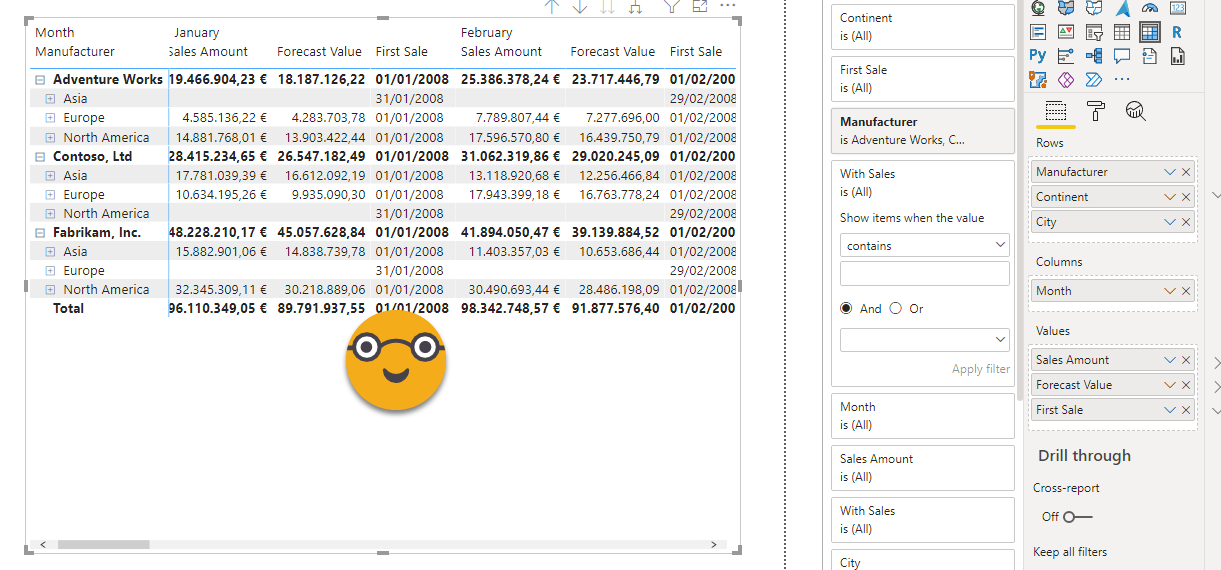Open the matrix More options ellipsis
Viewport: 1221px width, 570px height.
coord(727,6)
